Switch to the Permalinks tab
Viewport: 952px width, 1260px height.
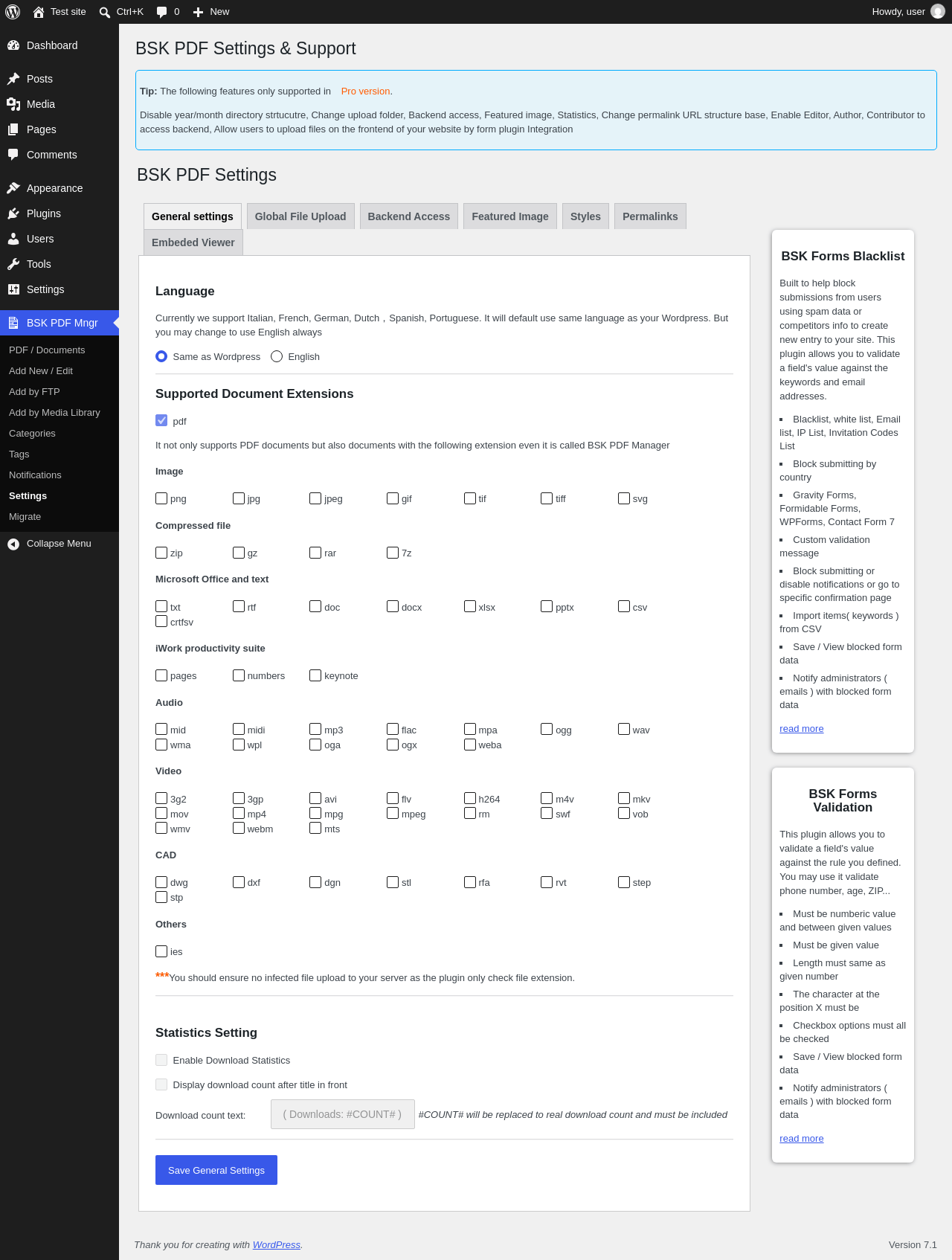click(x=650, y=216)
